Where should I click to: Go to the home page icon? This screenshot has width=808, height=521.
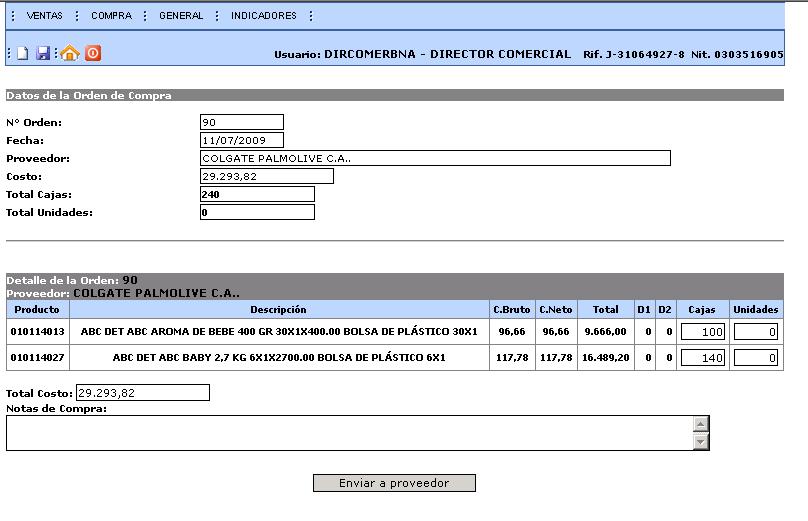pyautogui.click(x=70, y=53)
